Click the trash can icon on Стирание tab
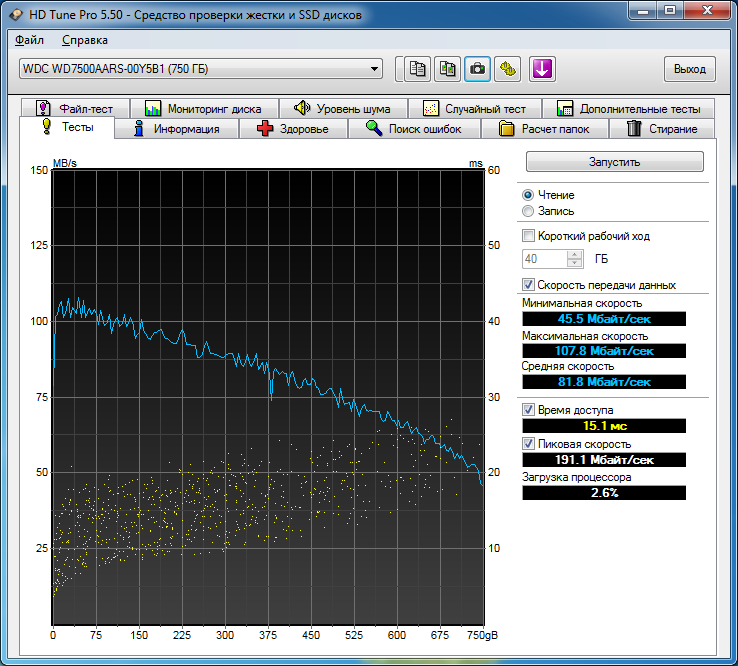The width and height of the screenshot is (738, 666). point(634,128)
